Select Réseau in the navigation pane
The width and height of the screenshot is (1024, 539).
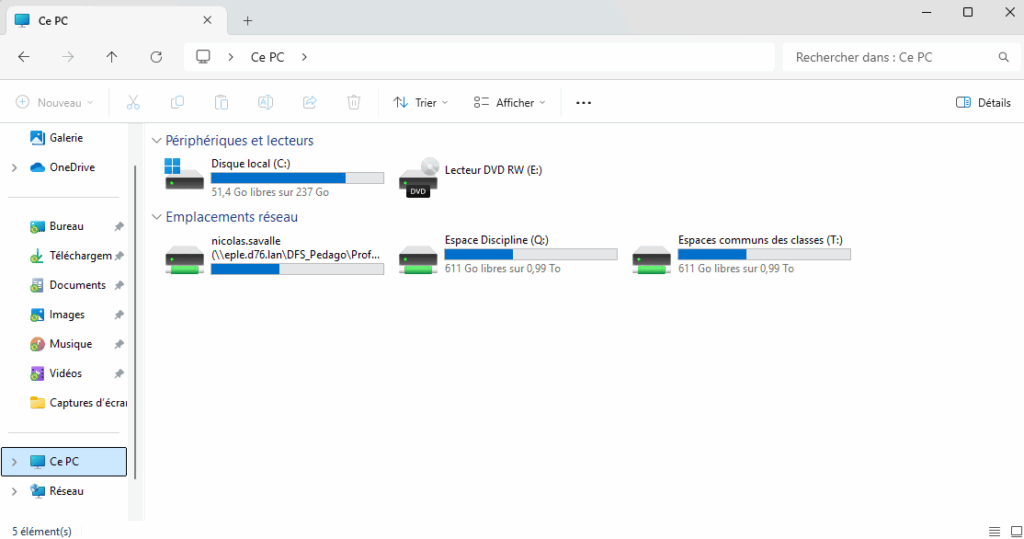(66, 491)
